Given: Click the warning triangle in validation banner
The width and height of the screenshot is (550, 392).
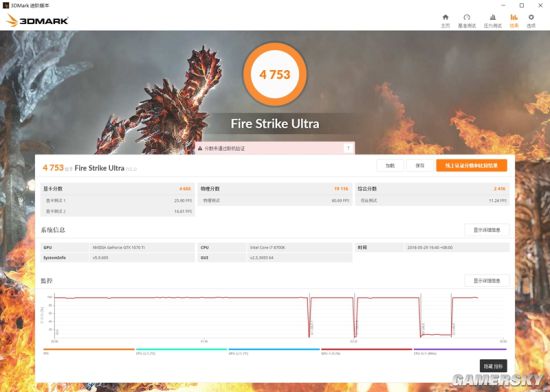Looking at the screenshot, I should click(200, 148).
